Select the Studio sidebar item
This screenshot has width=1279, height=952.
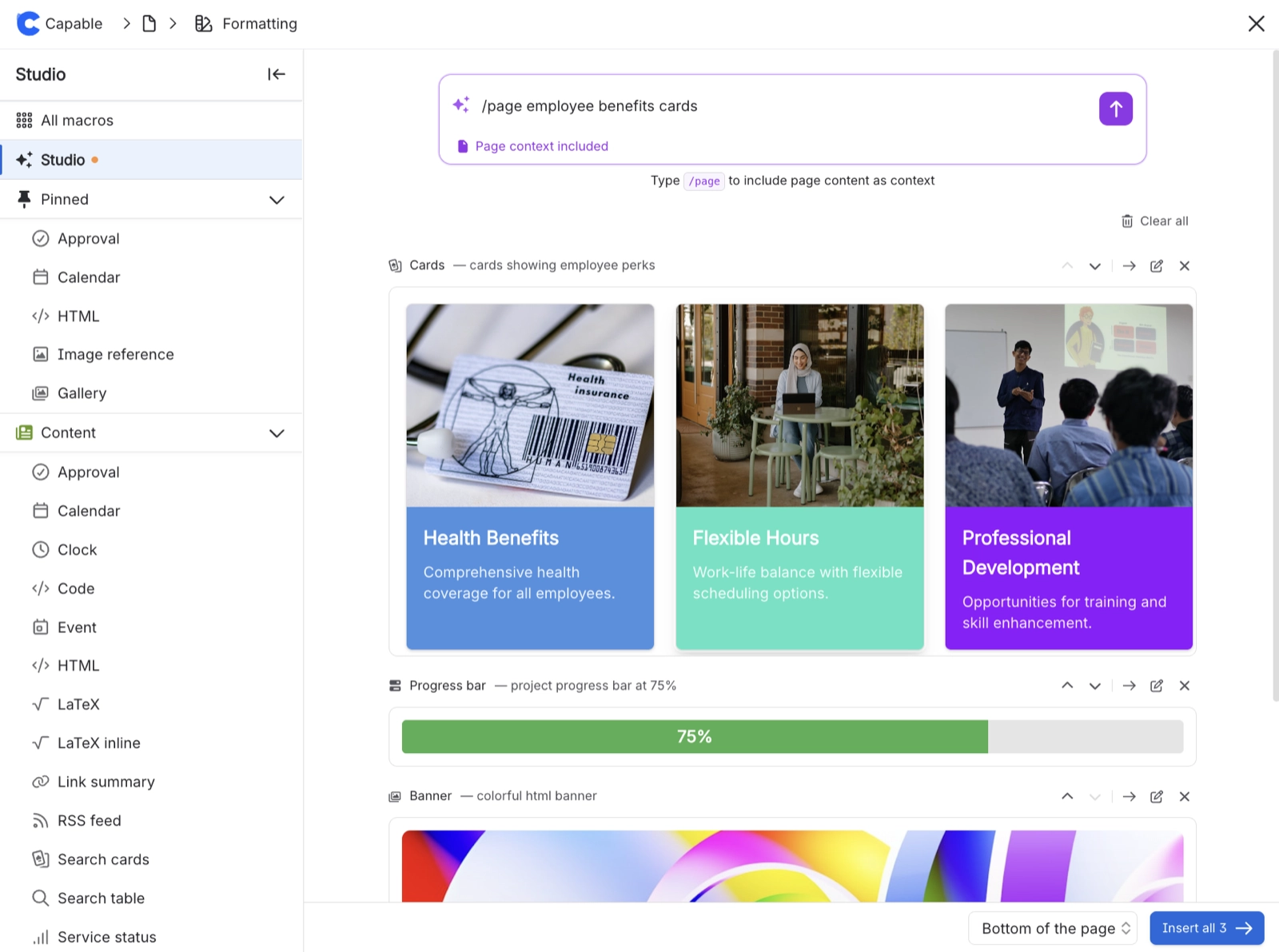(151, 160)
